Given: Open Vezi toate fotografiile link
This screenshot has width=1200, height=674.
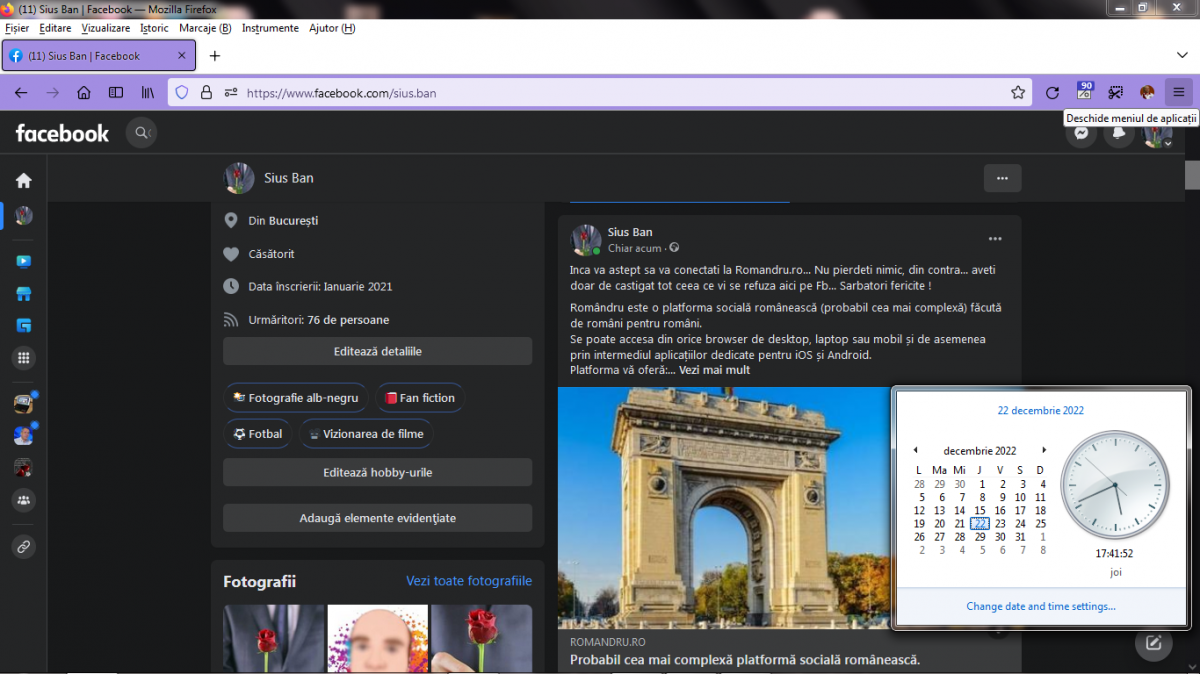Looking at the screenshot, I should click(468, 581).
